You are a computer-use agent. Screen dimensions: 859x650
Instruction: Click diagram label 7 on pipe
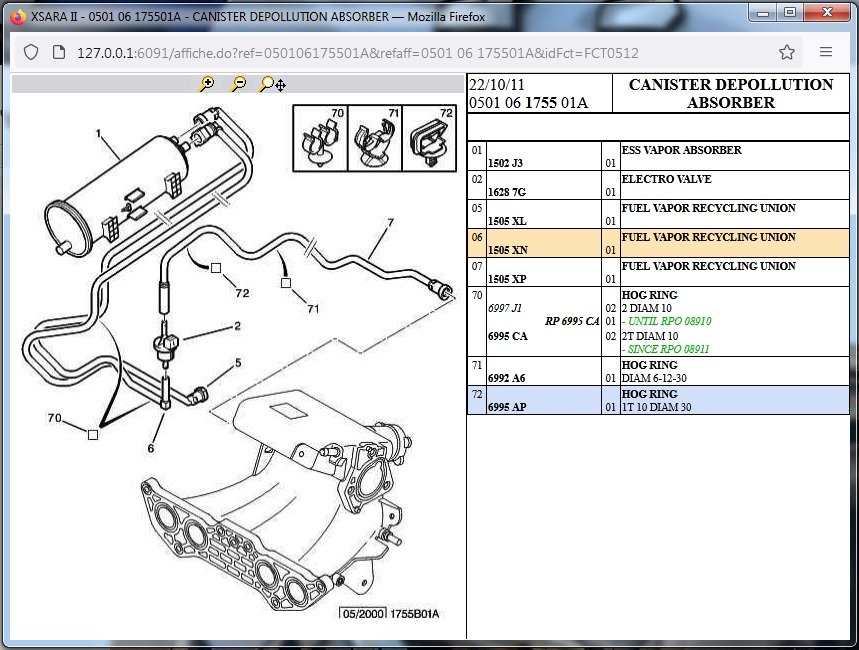(x=390, y=223)
